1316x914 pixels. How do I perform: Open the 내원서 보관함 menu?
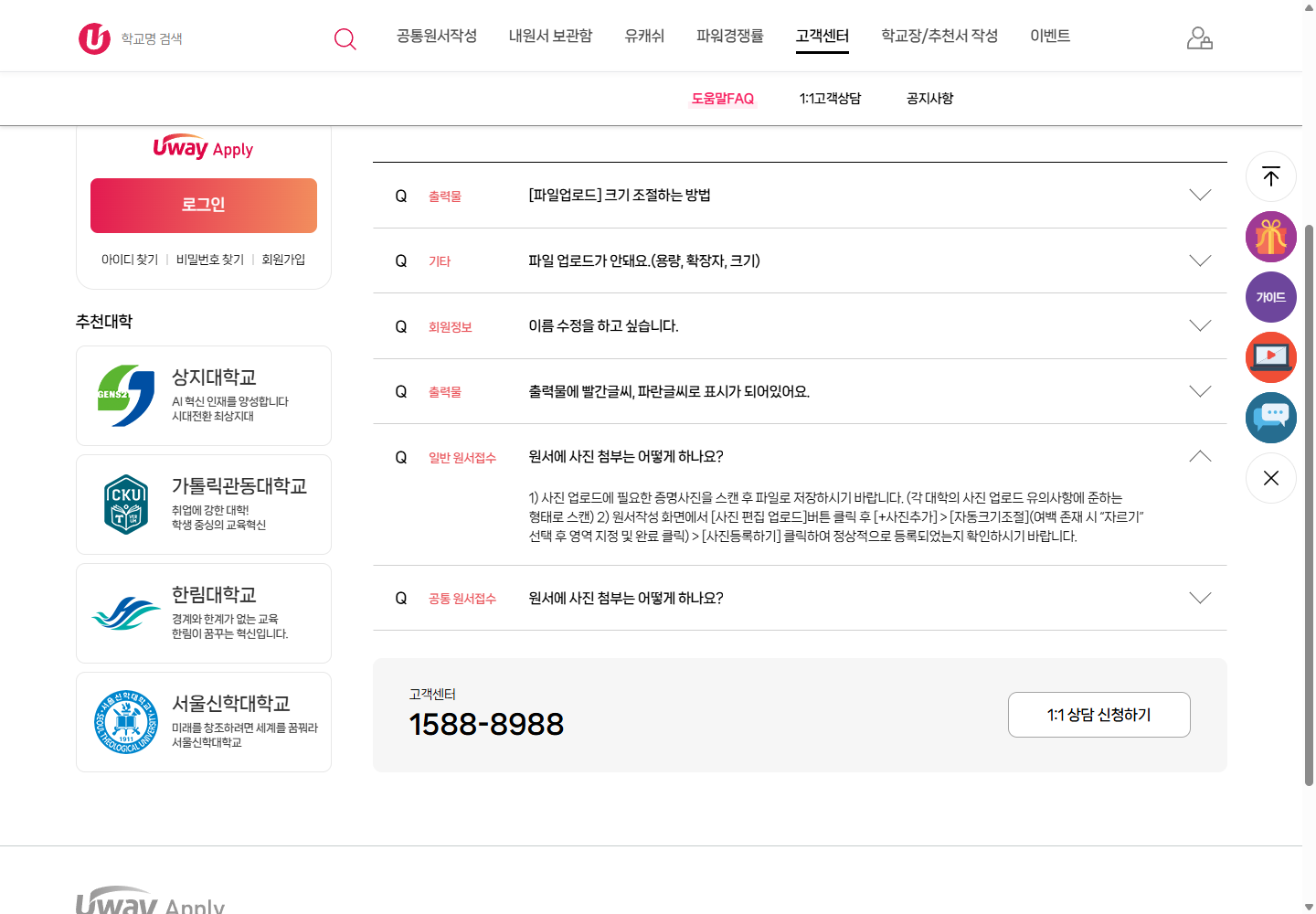[x=550, y=36]
